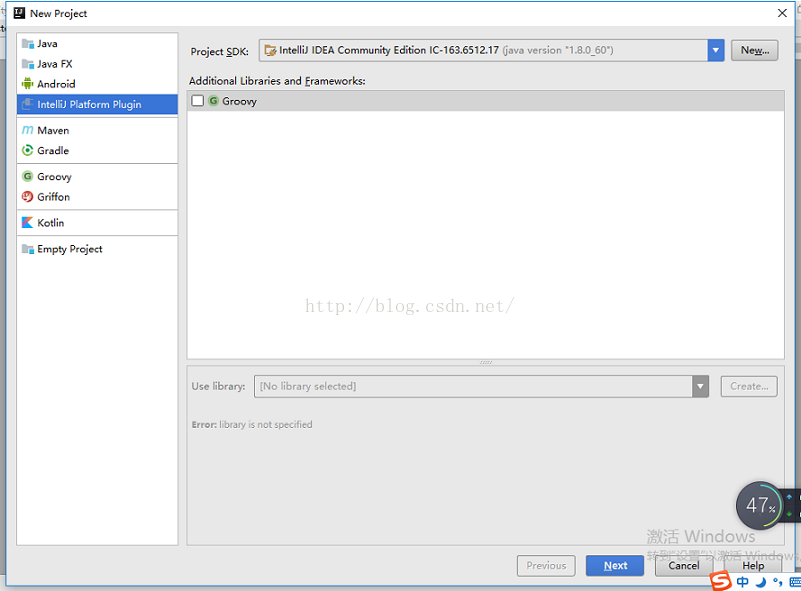Choose Groovy in project type list
Image resolution: width=801 pixels, height=591 pixels.
pyautogui.click(x=97, y=176)
